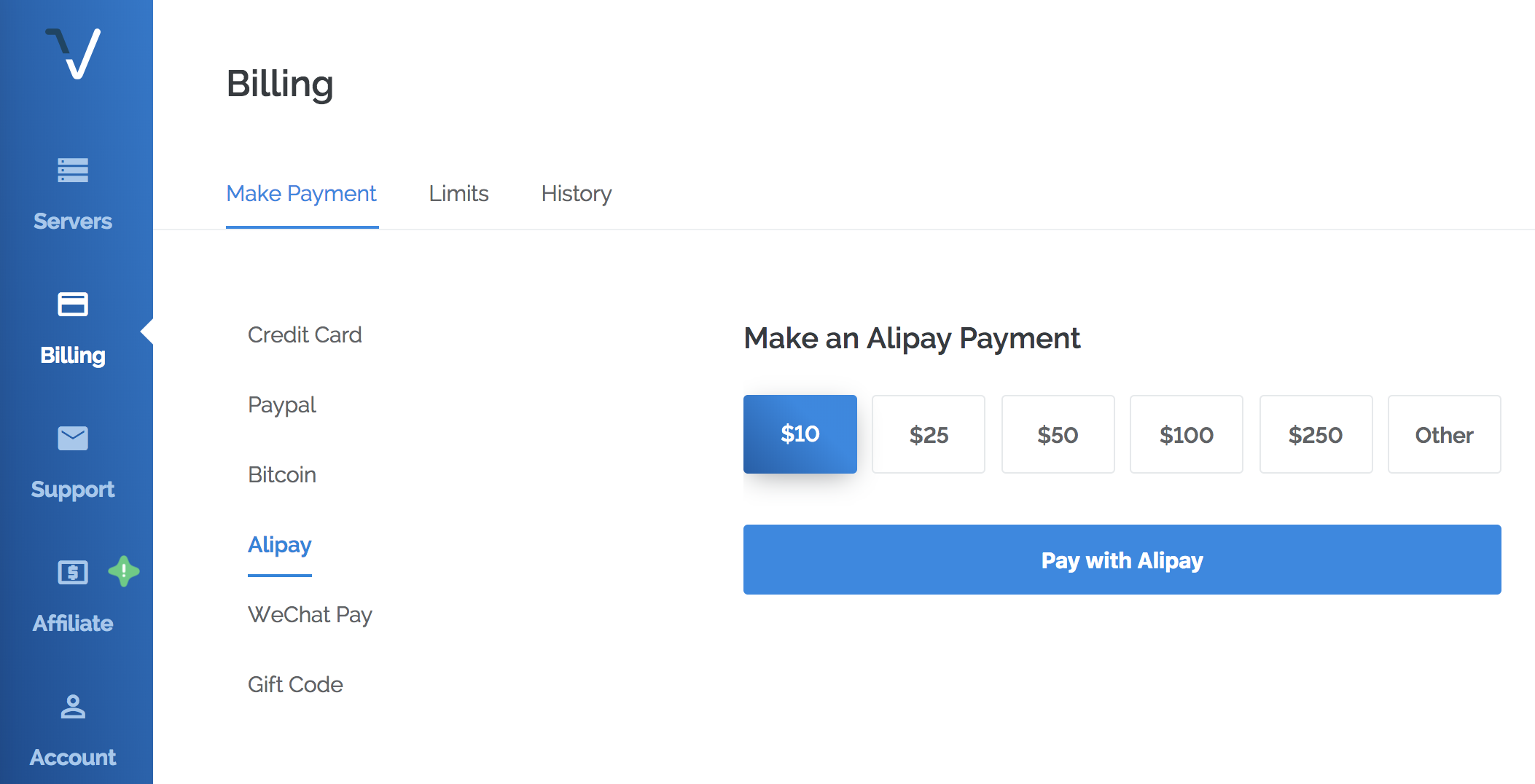This screenshot has width=1535, height=784.
Task: Switch to WeChat Pay method
Action: [310, 615]
